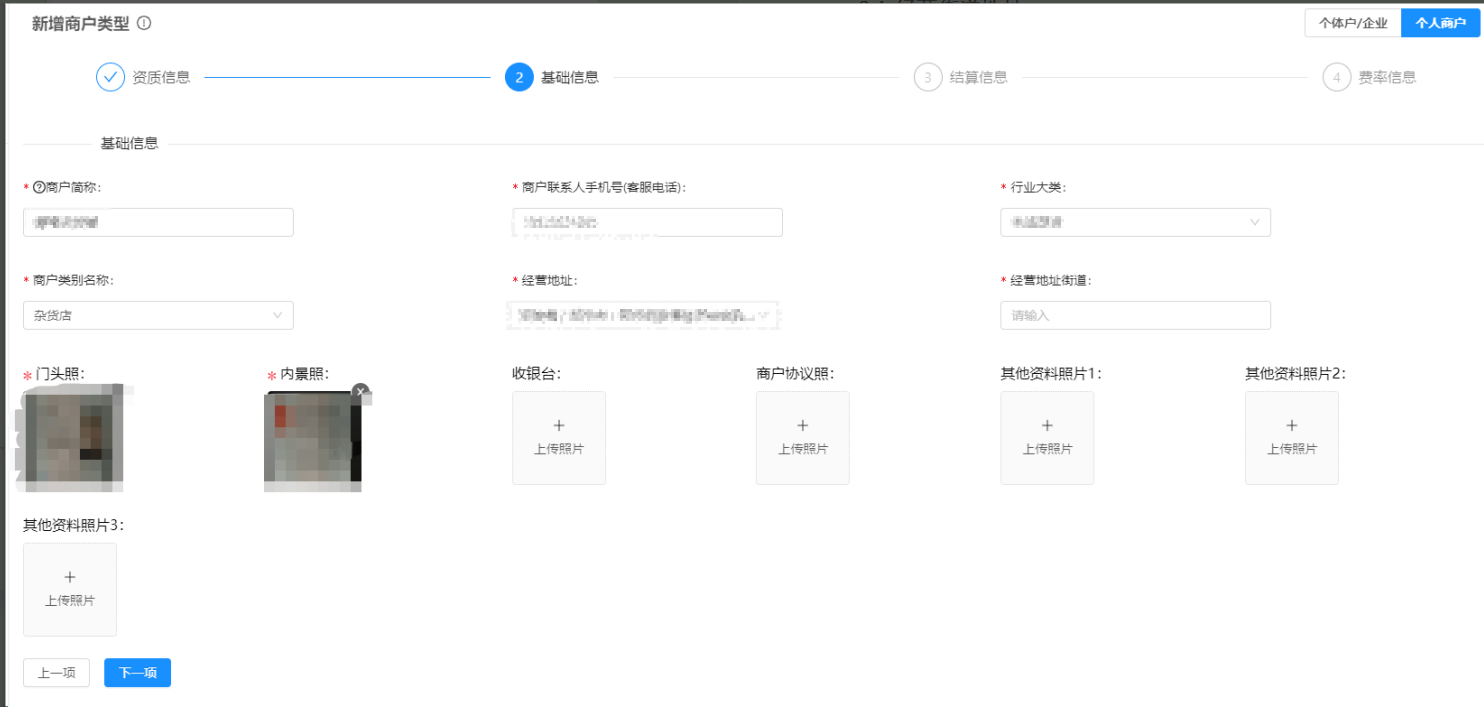
Task: Click the 商户联系人手机号 input field
Action: tap(647, 222)
